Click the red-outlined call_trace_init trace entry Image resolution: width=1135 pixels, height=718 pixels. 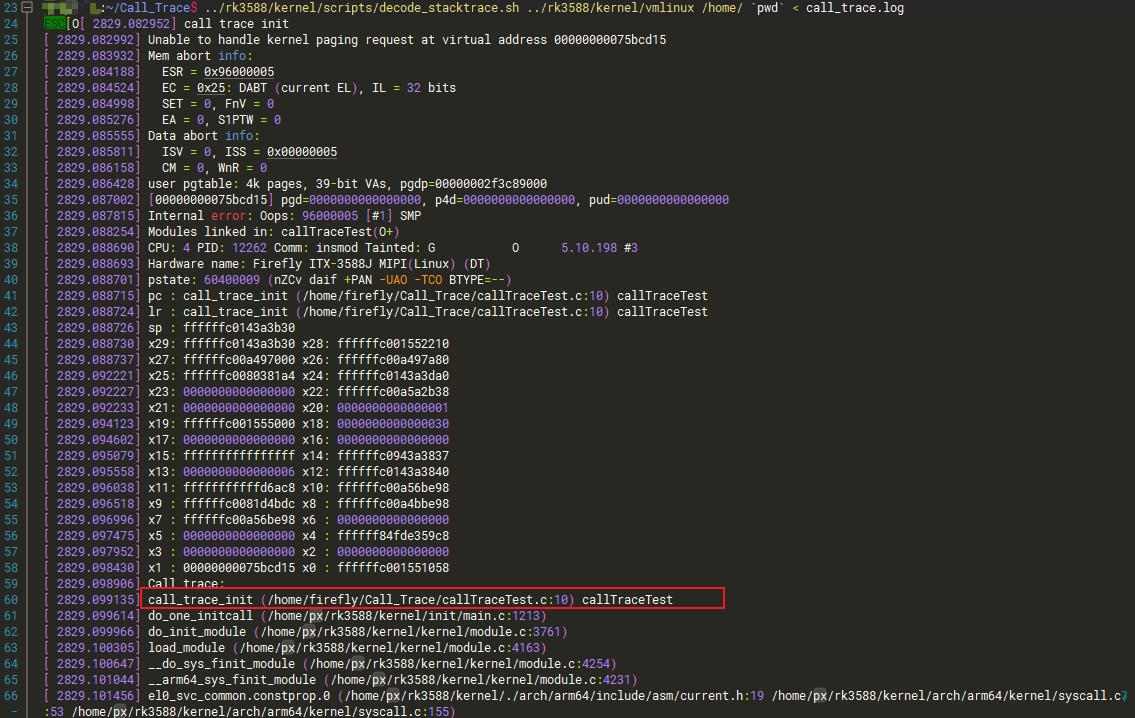click(430, 599)
